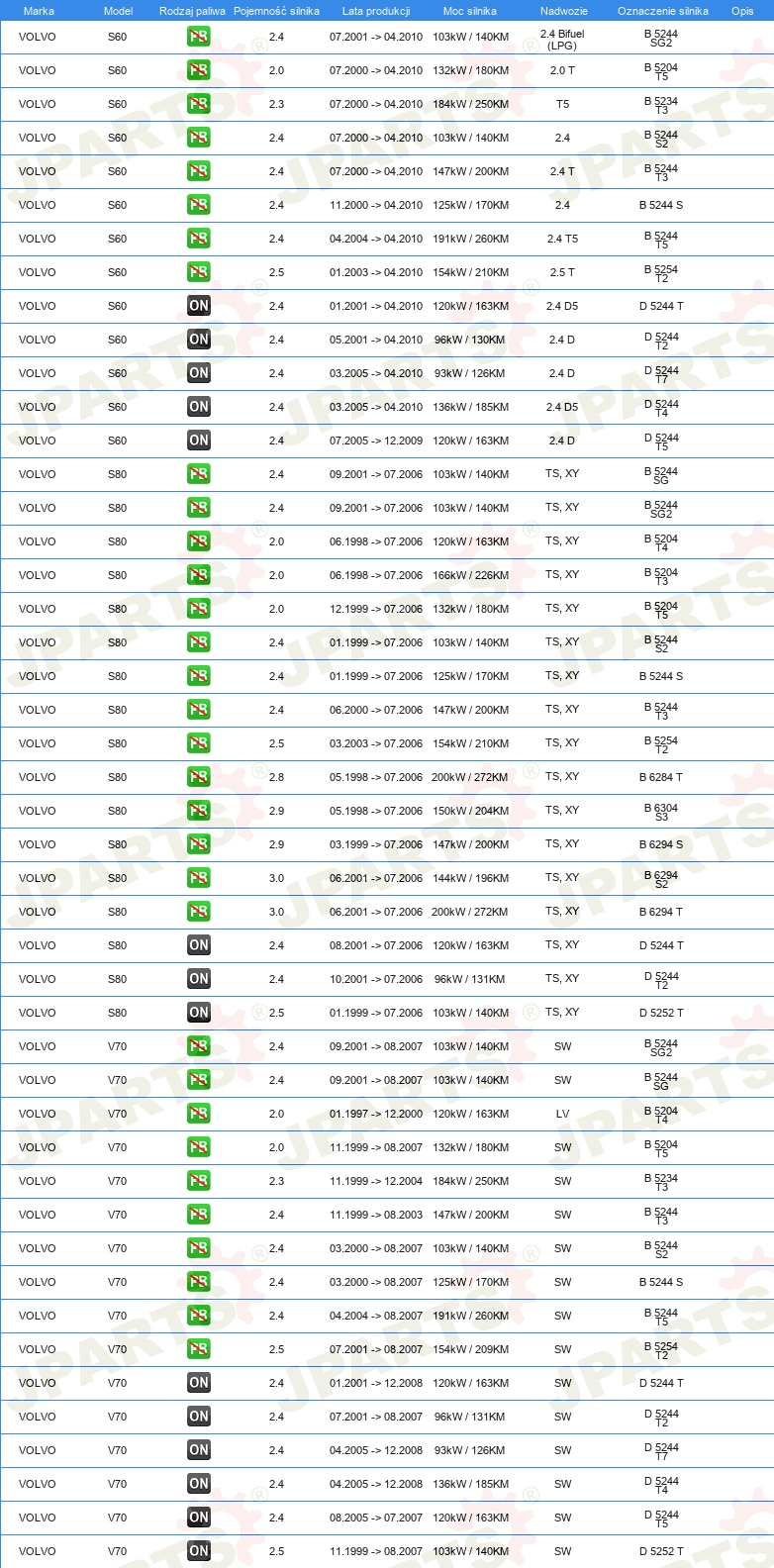Click diesel ON icon for S60 96kW / 130KM

coord(199,340)
